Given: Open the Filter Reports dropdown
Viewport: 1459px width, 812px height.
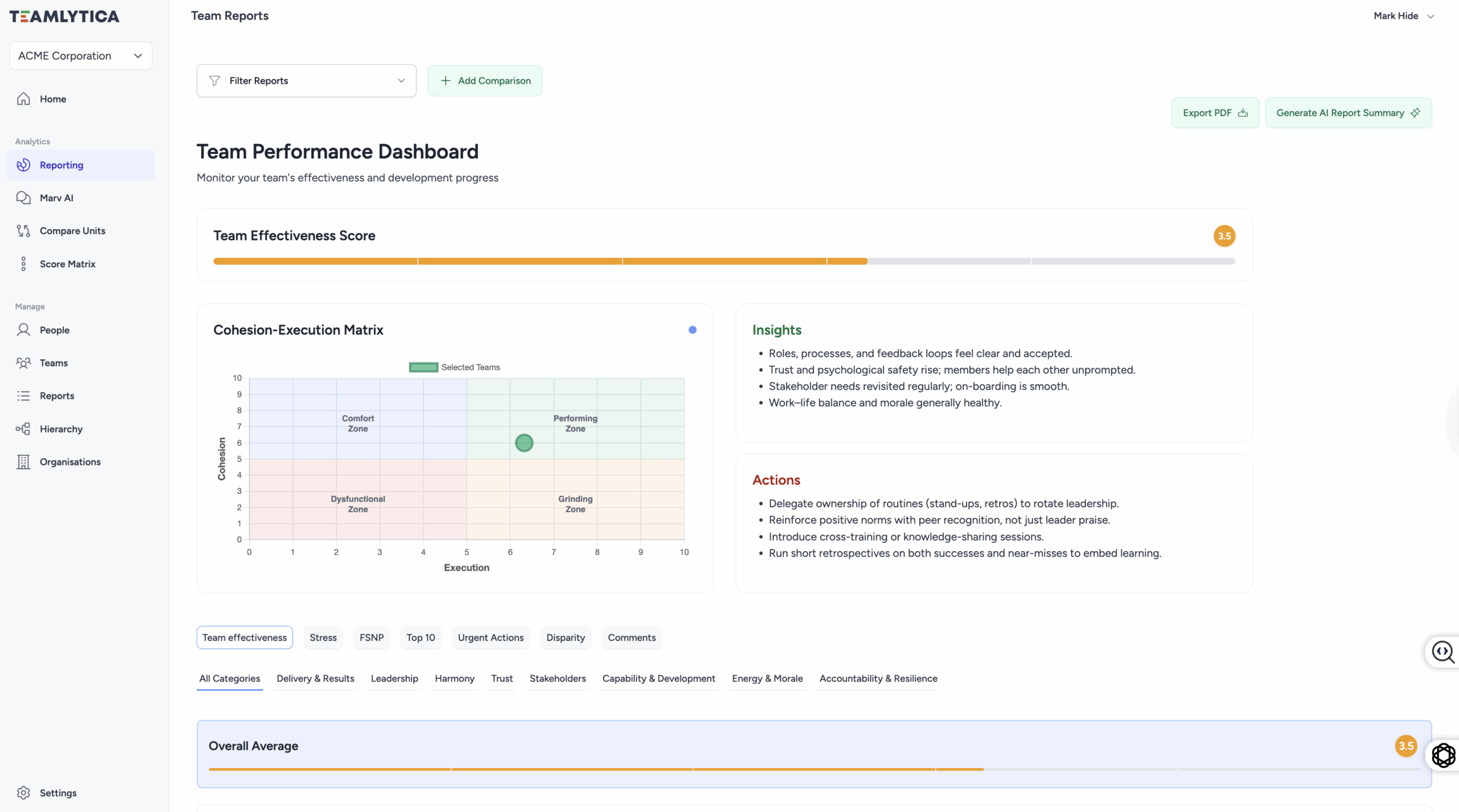Looking at the screenshot, I should point(306,81).
